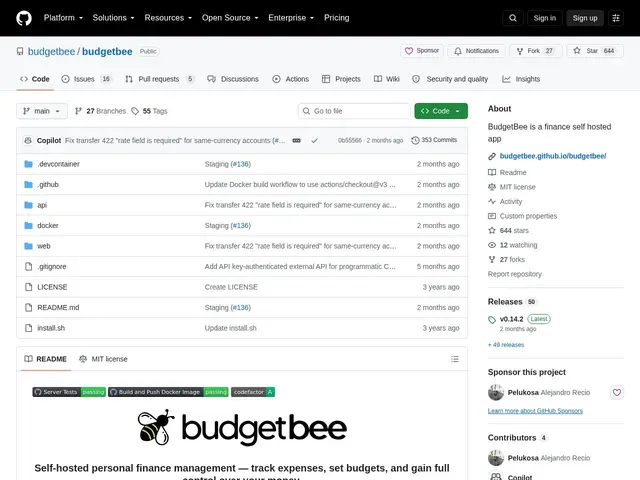Click the Server Tests passing badge

click(69, 392)
